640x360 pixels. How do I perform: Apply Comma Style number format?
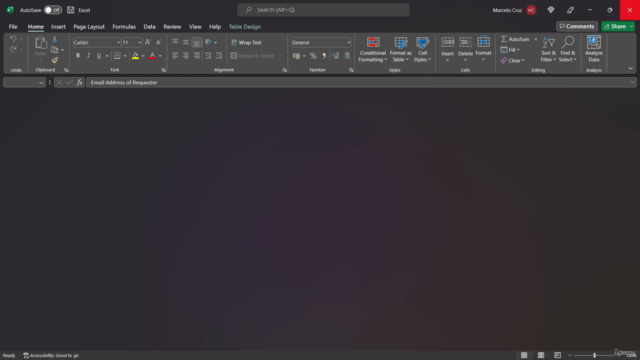tap(324, 56)
